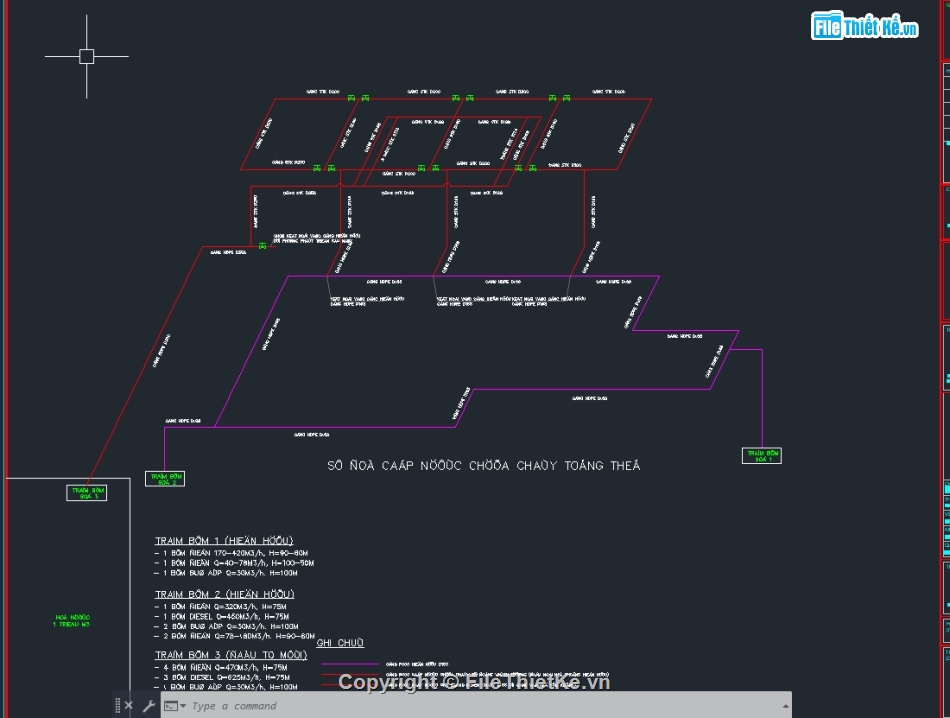Grab the command line drag grip handle

[x=117, y=706]
